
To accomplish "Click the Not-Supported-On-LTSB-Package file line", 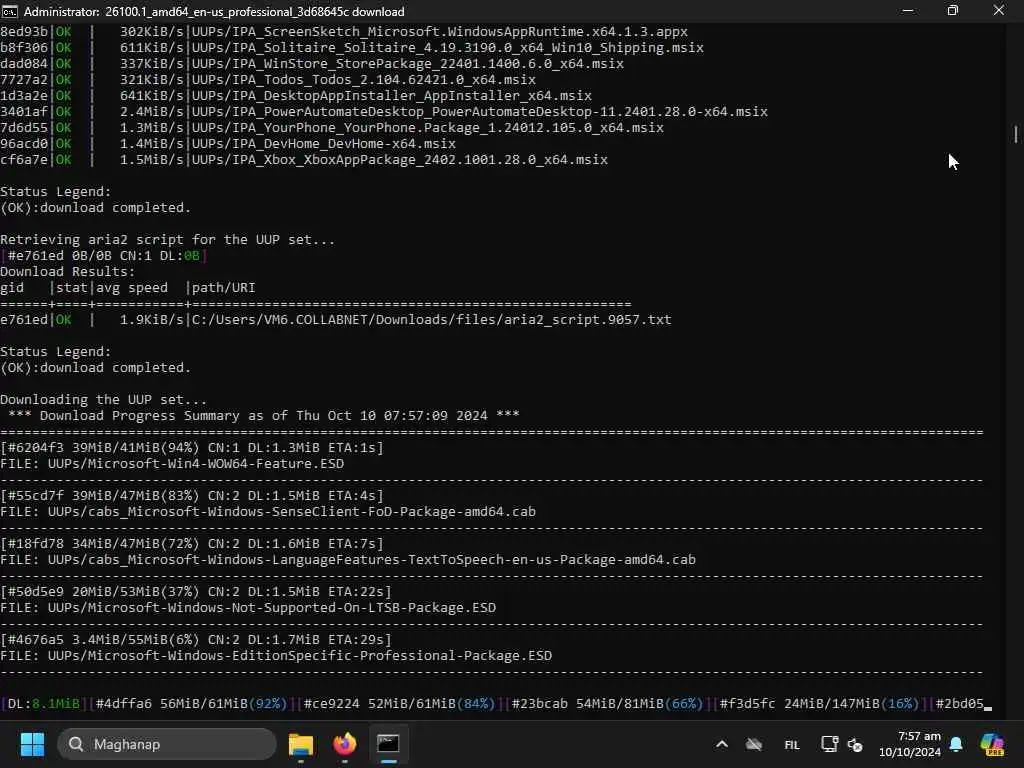I will pyautogui.click(x=248, y=607).
